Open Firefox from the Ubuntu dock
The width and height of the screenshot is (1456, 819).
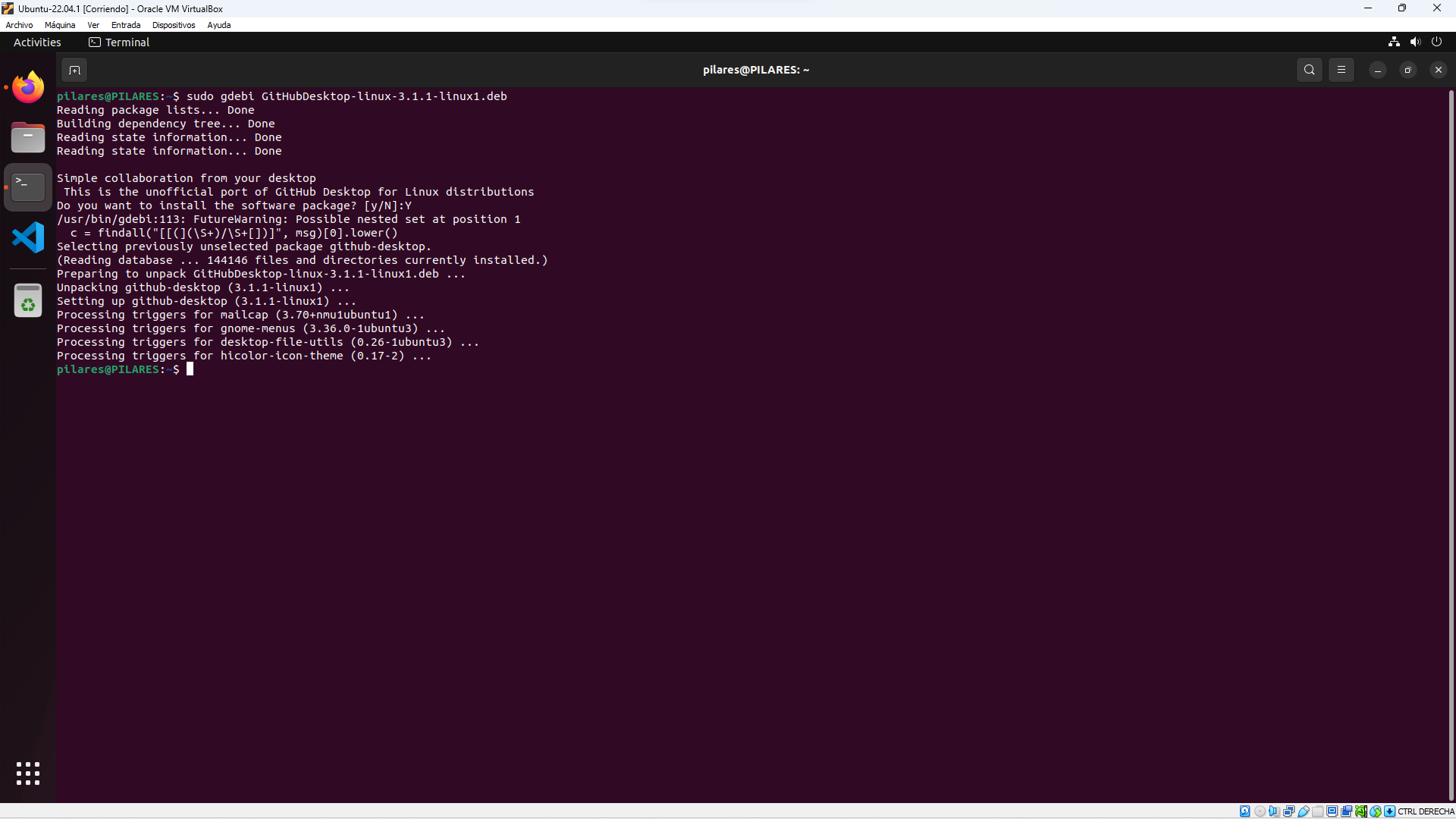pos(28,87)
